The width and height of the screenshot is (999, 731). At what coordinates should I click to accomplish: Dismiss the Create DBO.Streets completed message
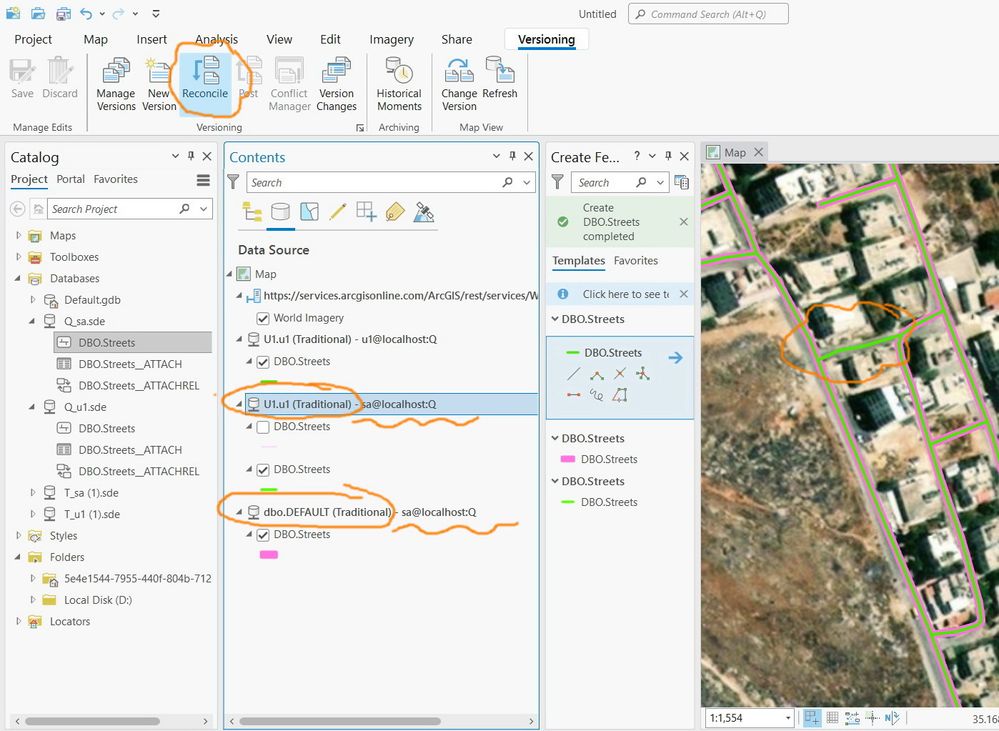[684, 222]
